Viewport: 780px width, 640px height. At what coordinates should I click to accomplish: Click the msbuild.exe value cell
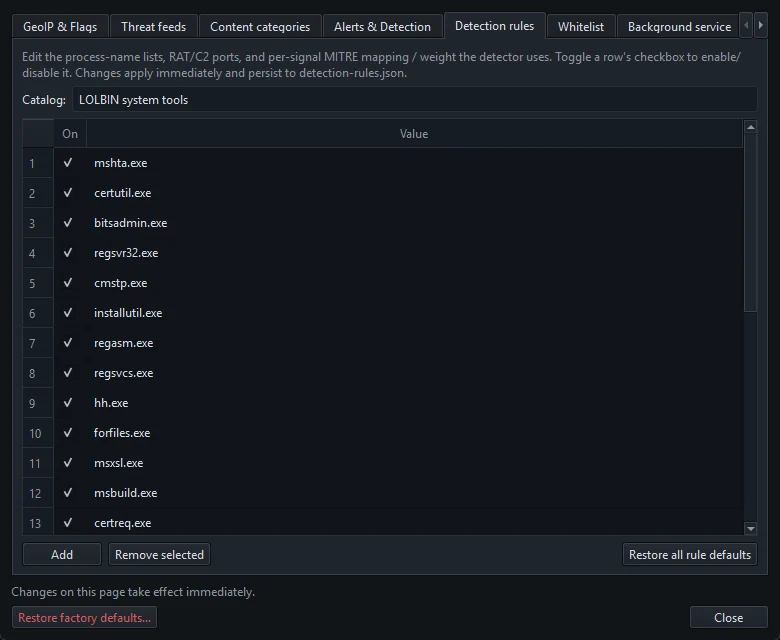click(415, 493)
